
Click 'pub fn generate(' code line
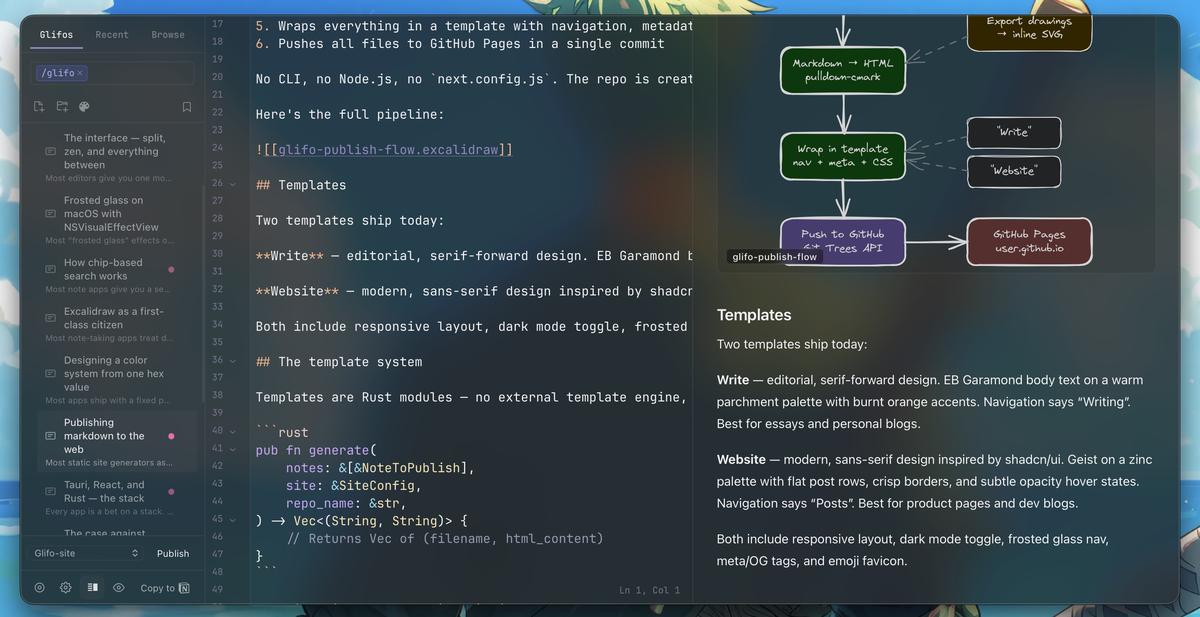(316, 450)
